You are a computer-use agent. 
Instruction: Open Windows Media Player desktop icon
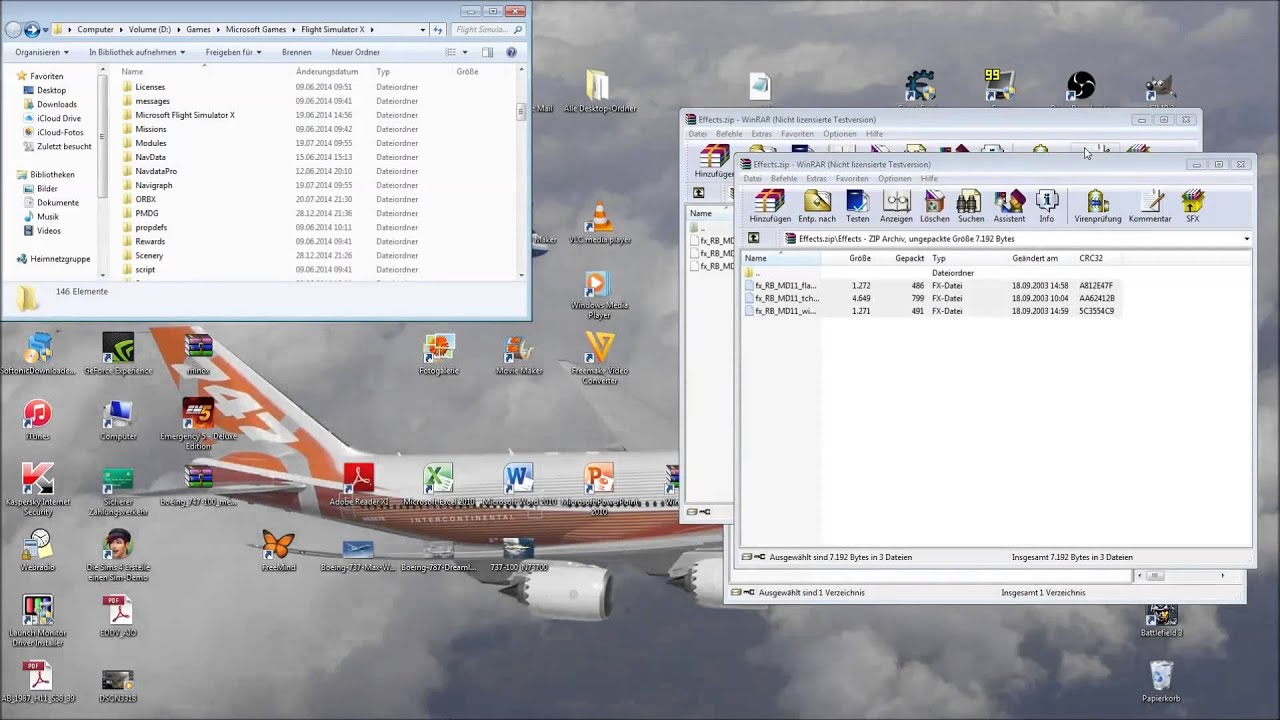[x=599, y=295]
